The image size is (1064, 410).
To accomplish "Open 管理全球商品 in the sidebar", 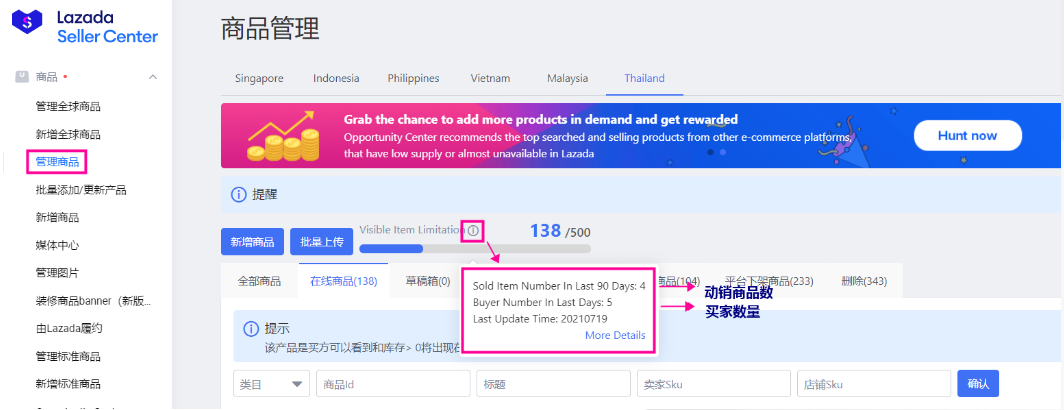I will [68, 107].
